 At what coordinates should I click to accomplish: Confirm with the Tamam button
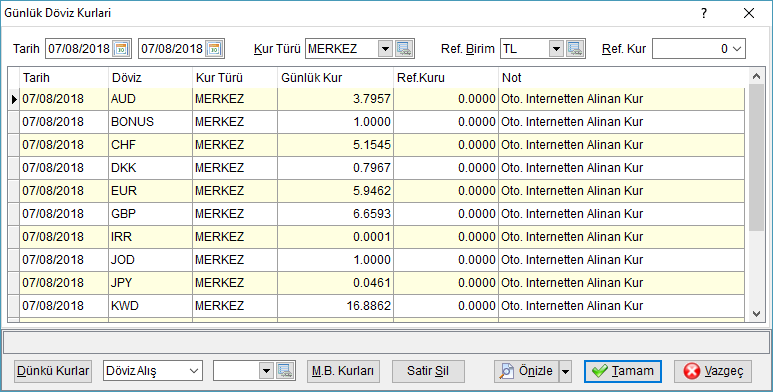tap(623, 371)
